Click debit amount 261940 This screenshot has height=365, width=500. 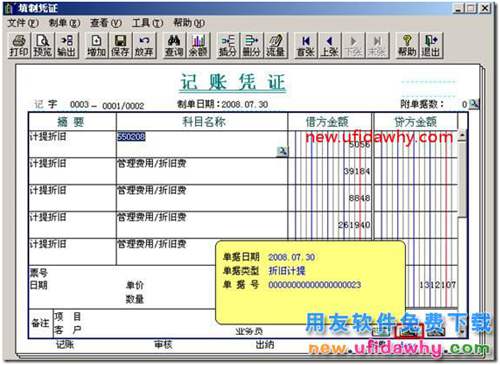[x=354, y=225]
